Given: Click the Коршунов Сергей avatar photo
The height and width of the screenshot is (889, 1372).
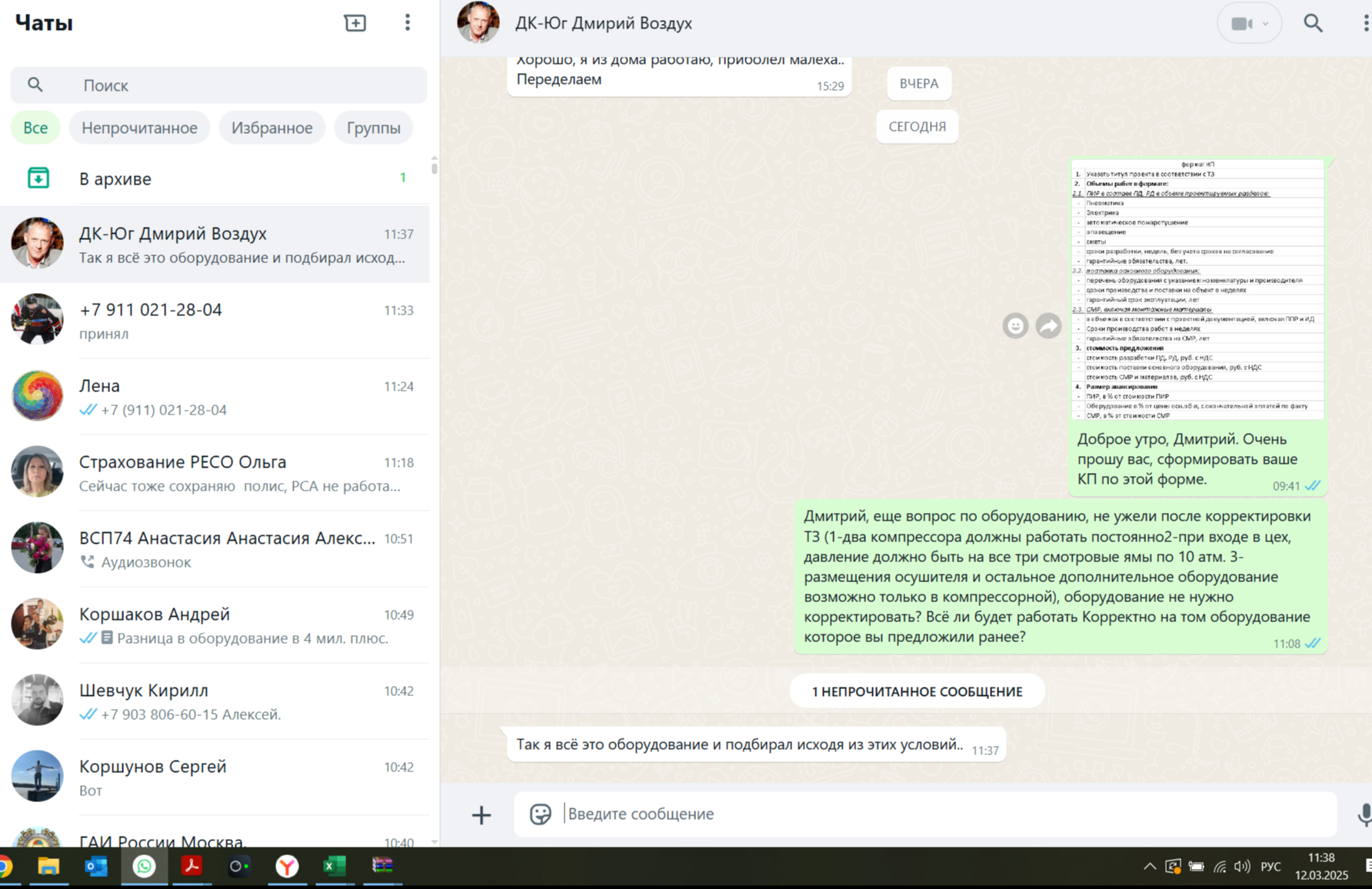Looking at the screenshot, I should (x=37, y=776).
